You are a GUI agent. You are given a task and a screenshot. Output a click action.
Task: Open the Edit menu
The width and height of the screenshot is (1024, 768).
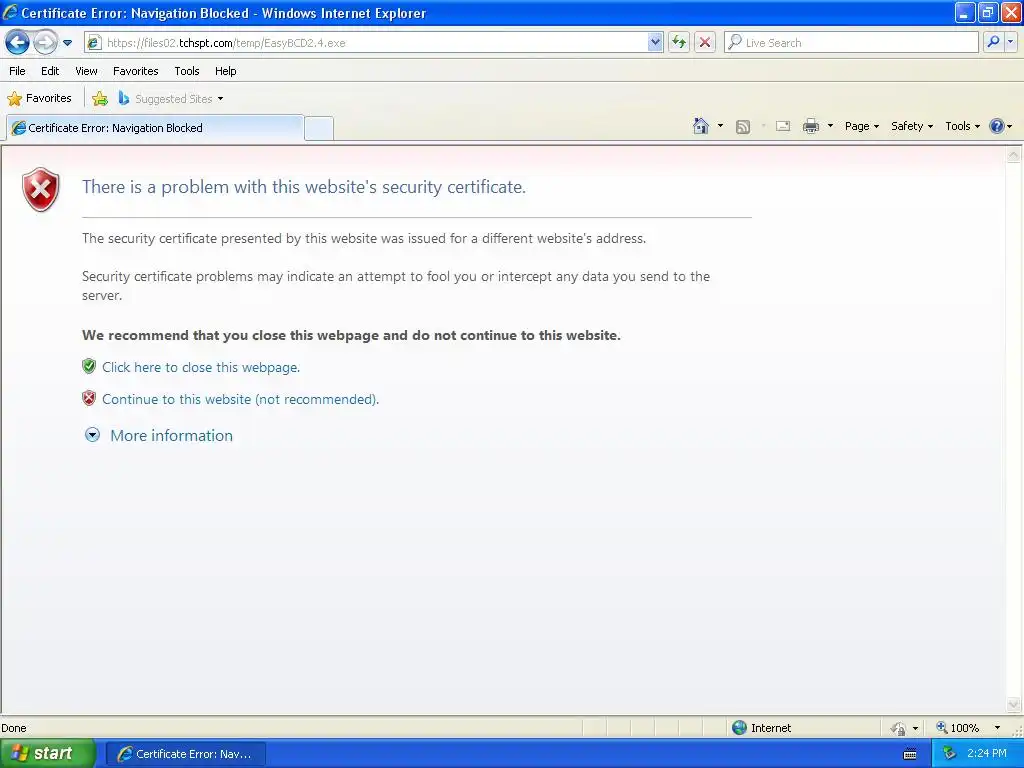click(50, 71)
